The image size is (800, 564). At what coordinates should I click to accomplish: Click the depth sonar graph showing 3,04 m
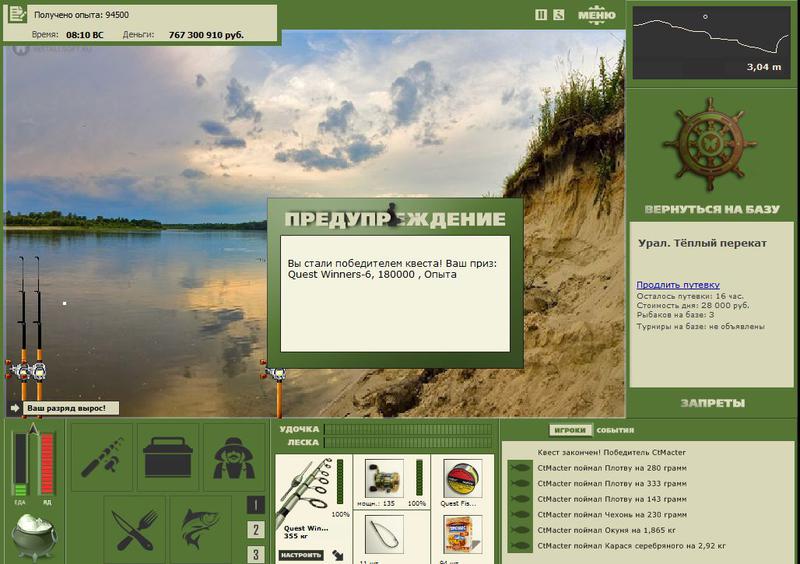coord(711,42)
